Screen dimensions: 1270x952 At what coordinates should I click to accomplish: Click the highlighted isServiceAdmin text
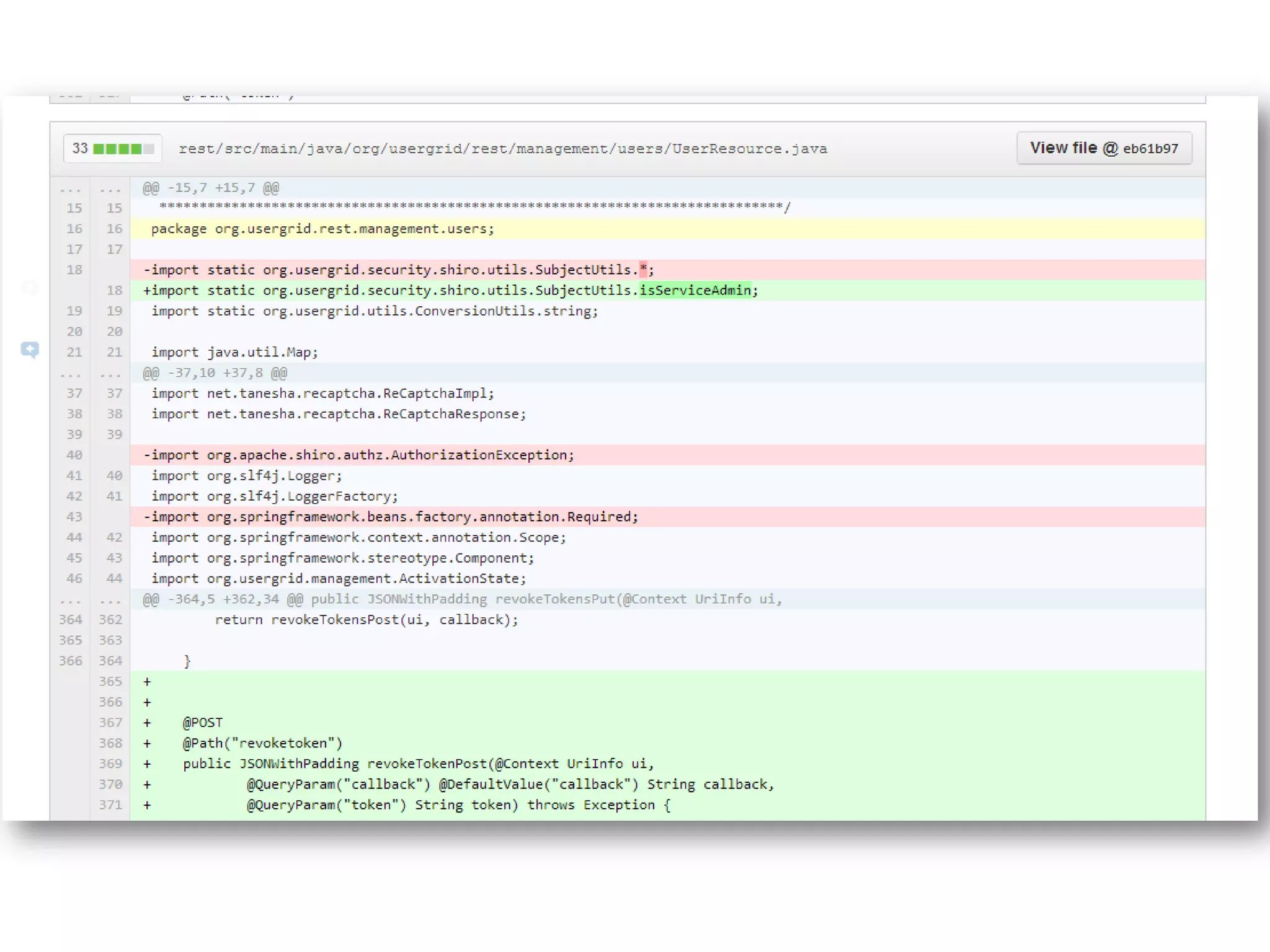(x=695, y=290)
